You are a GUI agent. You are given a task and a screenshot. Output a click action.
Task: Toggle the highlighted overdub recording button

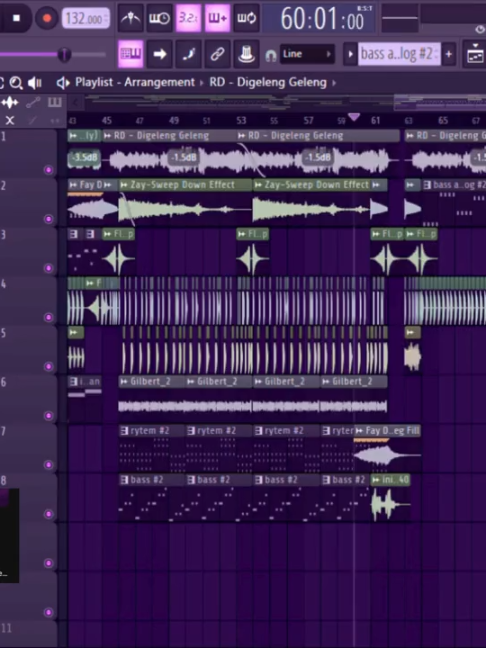217,18
